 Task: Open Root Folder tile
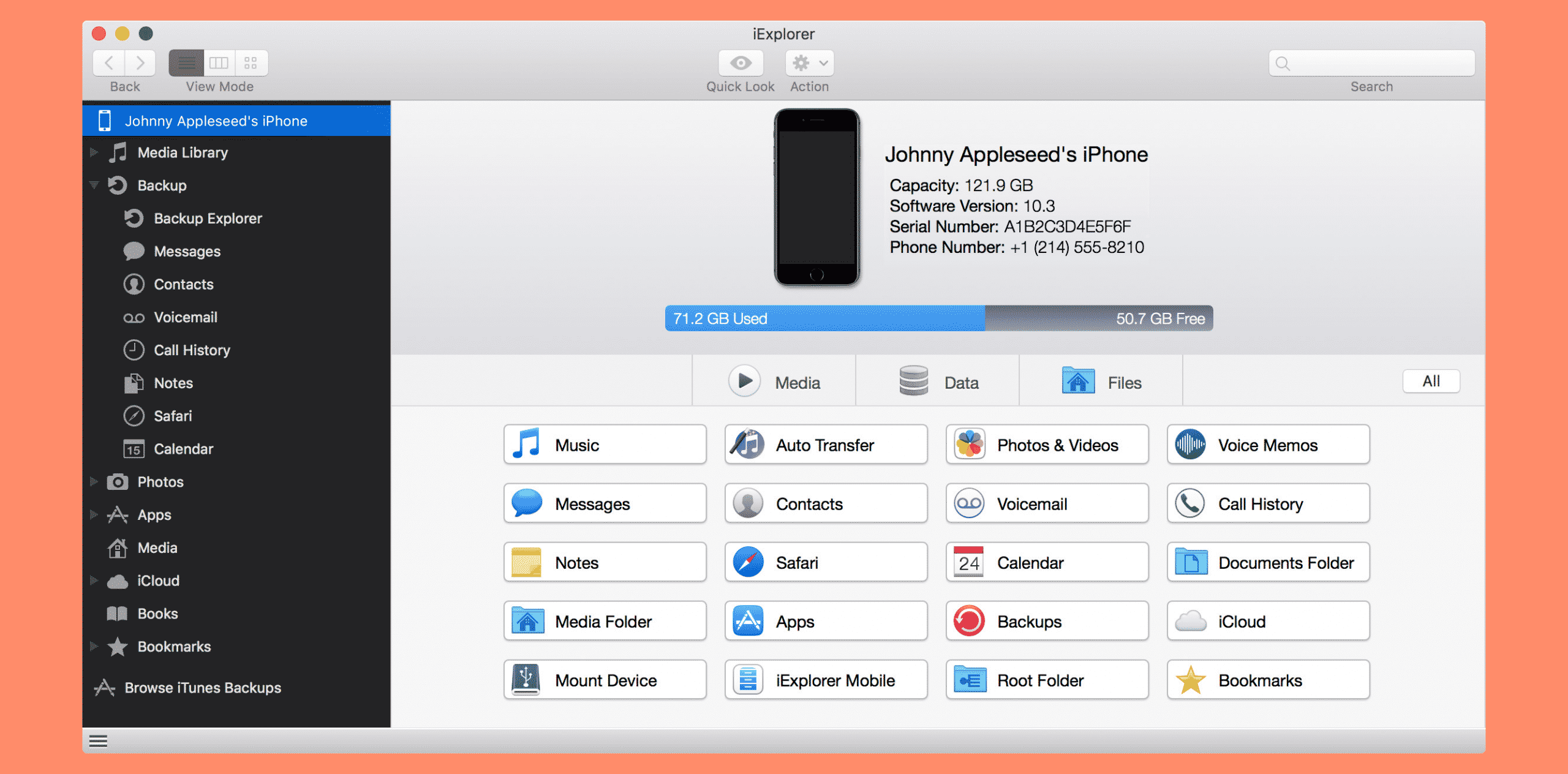tap(1047, 680)
